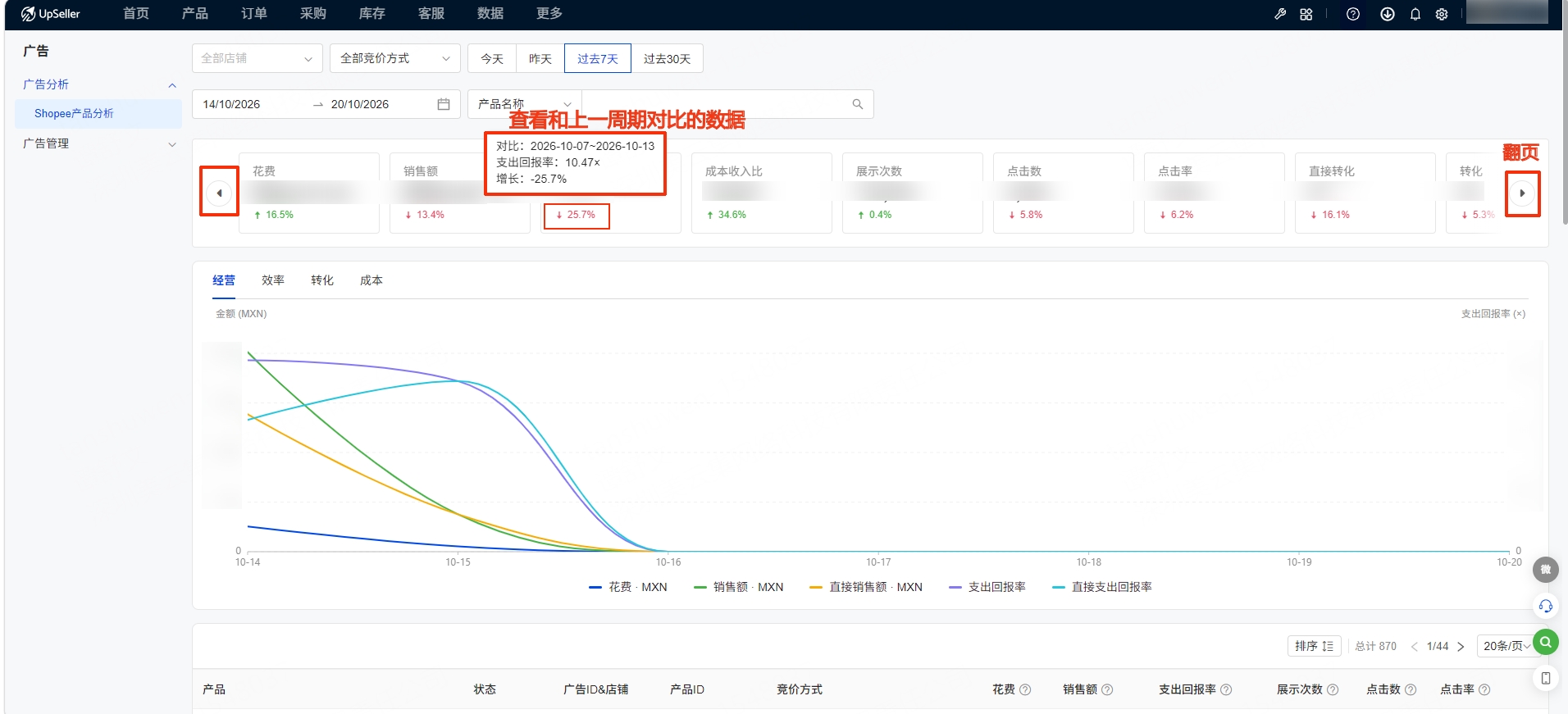Viewport: 1568px width, 714px height.
Task: Open the floating headset customer service icon
Action: point(1546,606)
